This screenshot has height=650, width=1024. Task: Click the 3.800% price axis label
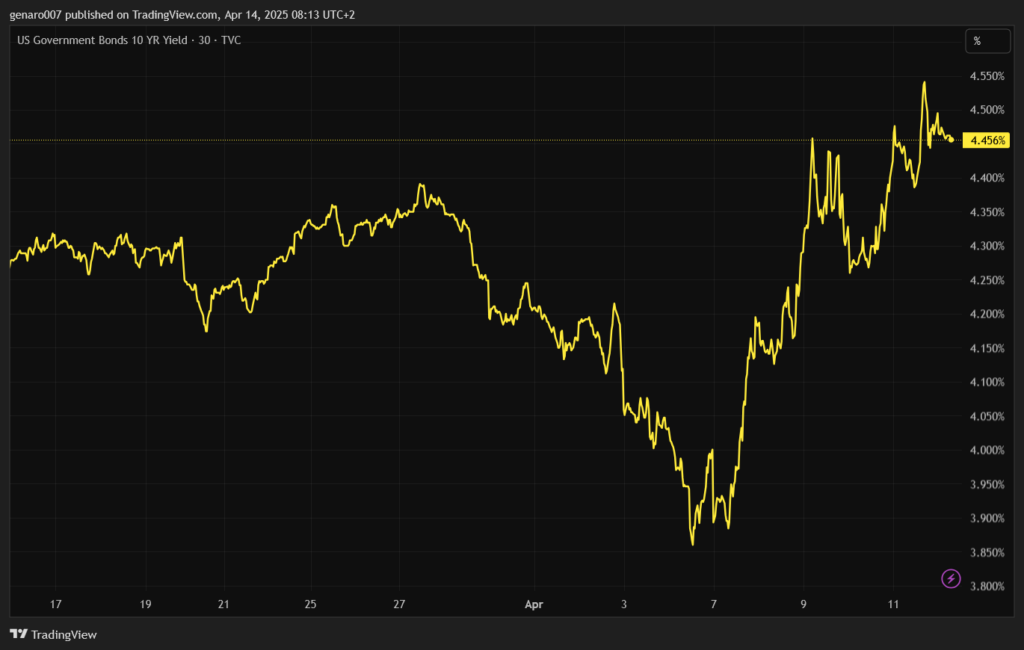(986, 586)
